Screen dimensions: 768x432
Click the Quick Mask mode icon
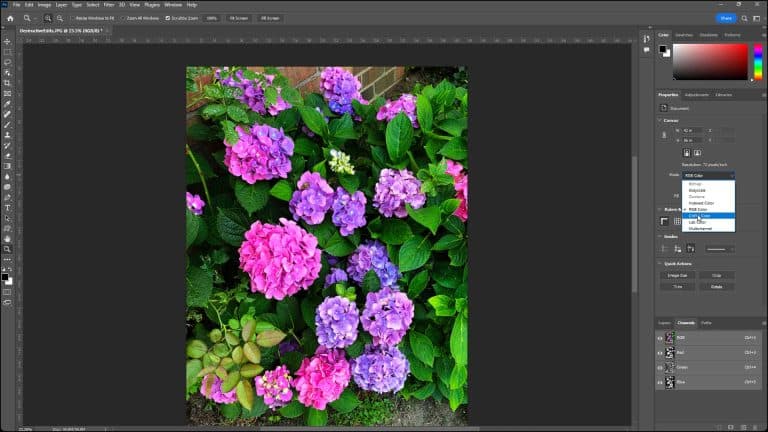[x=7, y=292]
